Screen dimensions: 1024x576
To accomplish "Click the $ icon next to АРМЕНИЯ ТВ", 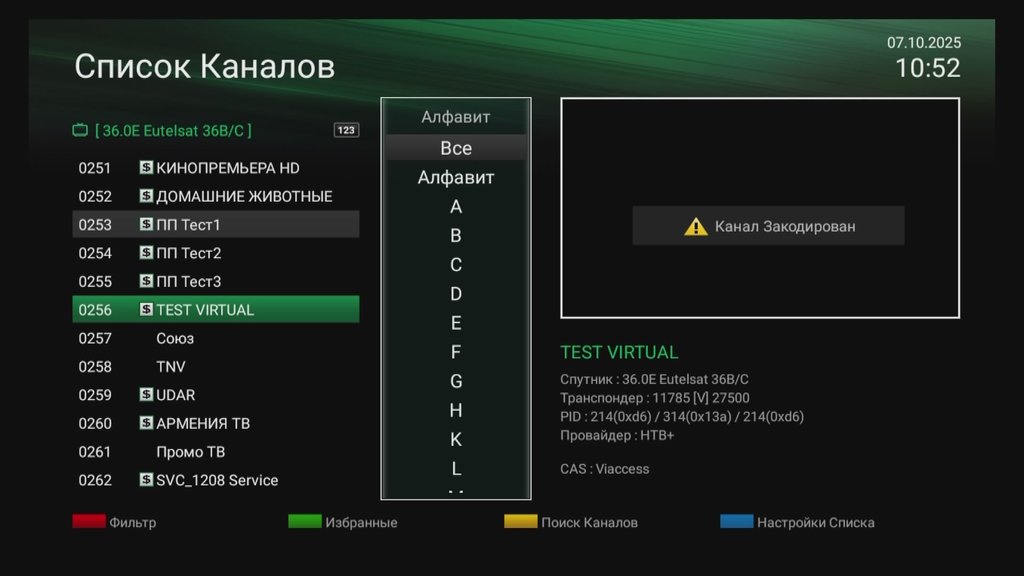I will coord(146,423).
